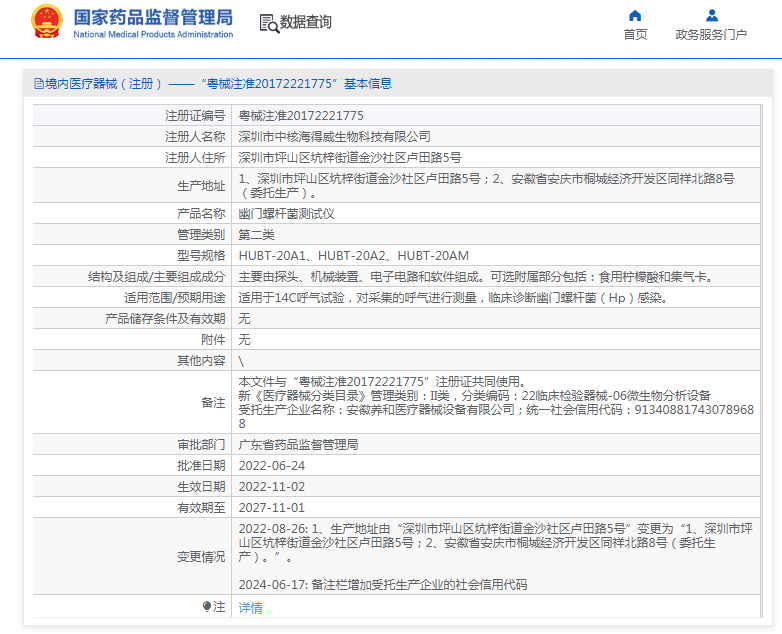The width and height of the screenshot is (782, 634).
Task: Select the 新《医疗器械分类目录》 classification line
Action: [474, 396]
